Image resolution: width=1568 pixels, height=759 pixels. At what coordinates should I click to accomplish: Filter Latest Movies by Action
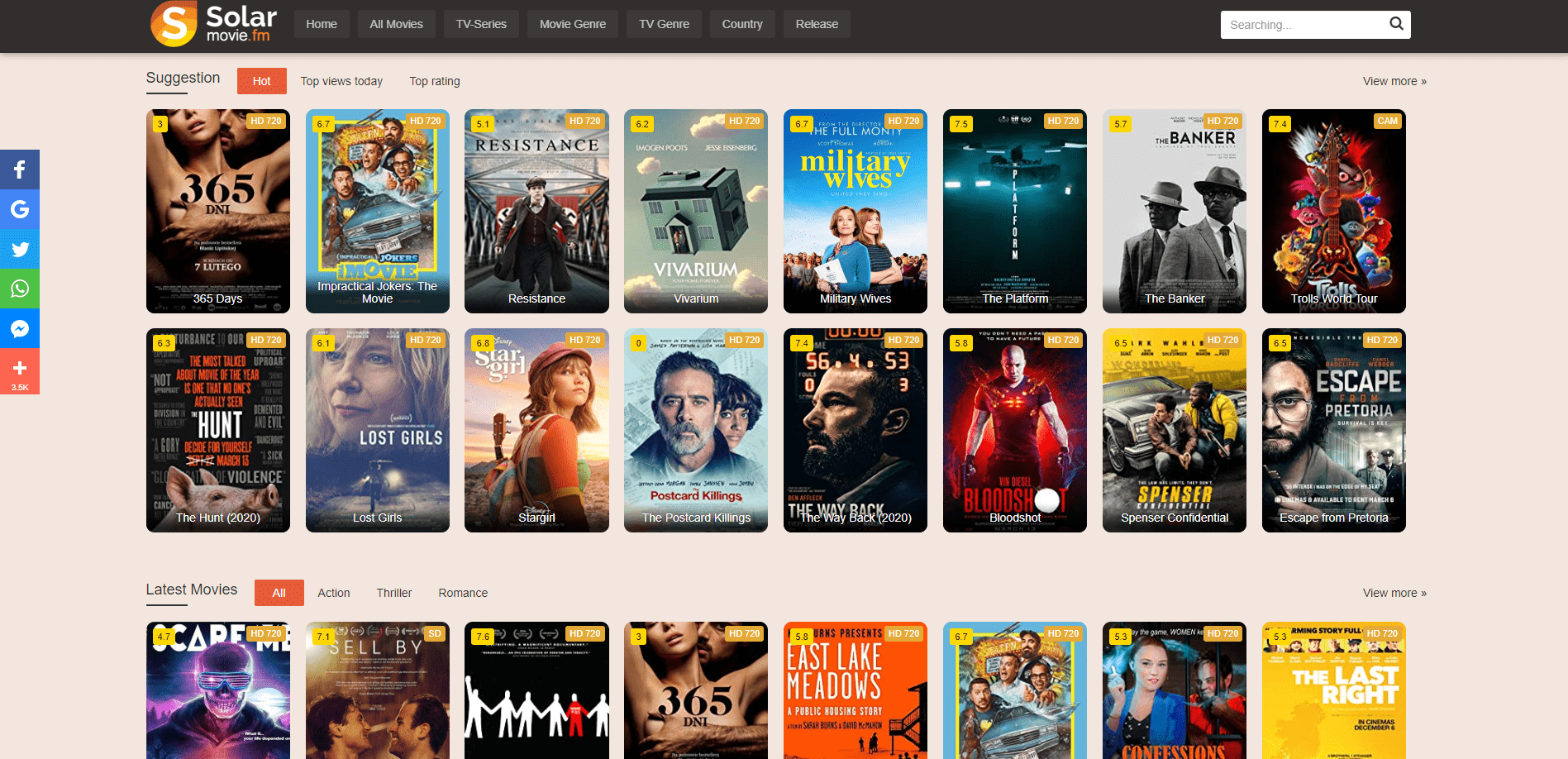click(x=334, y=593)
